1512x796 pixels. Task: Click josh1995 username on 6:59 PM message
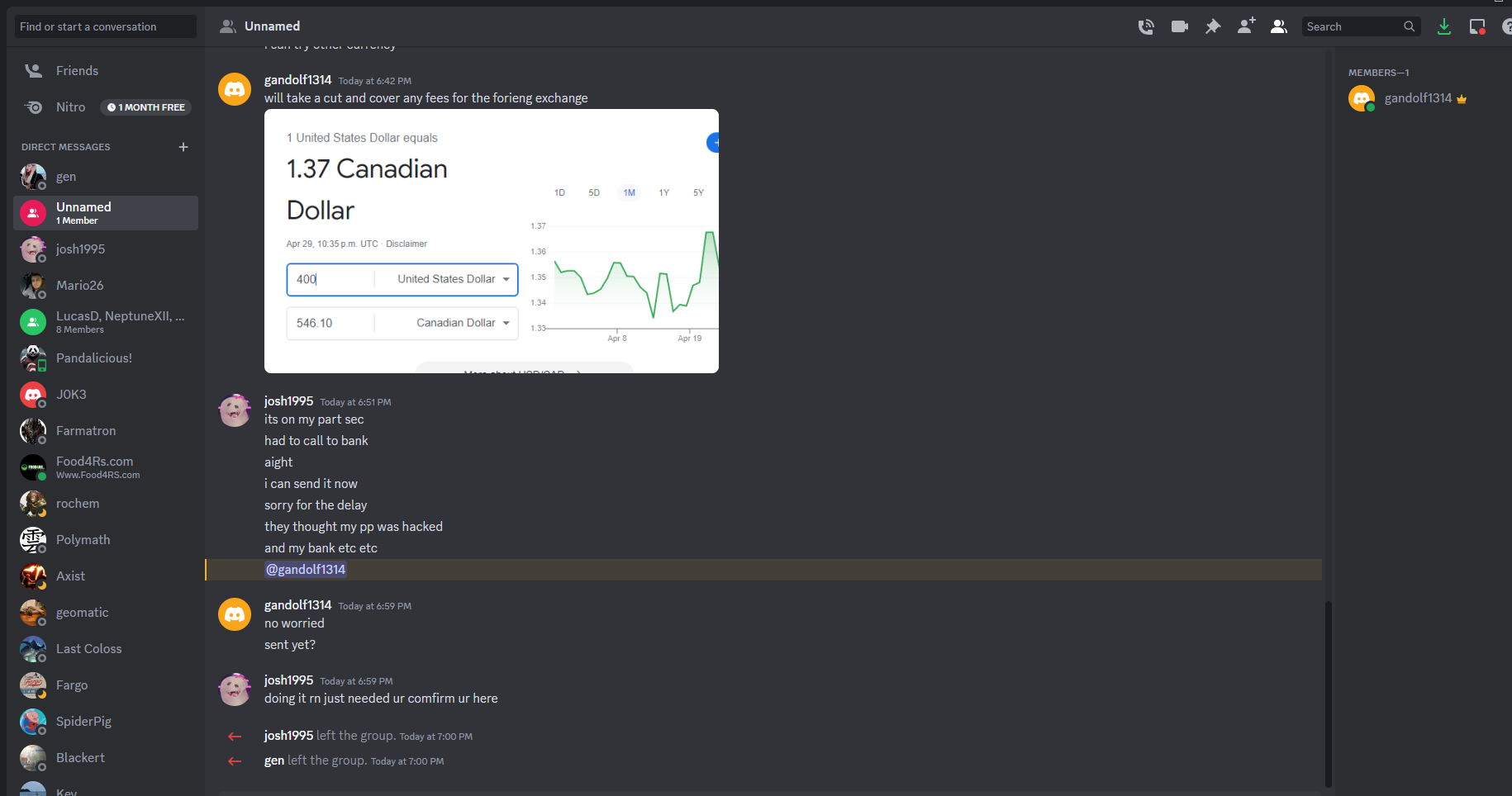tap(288, 680)
